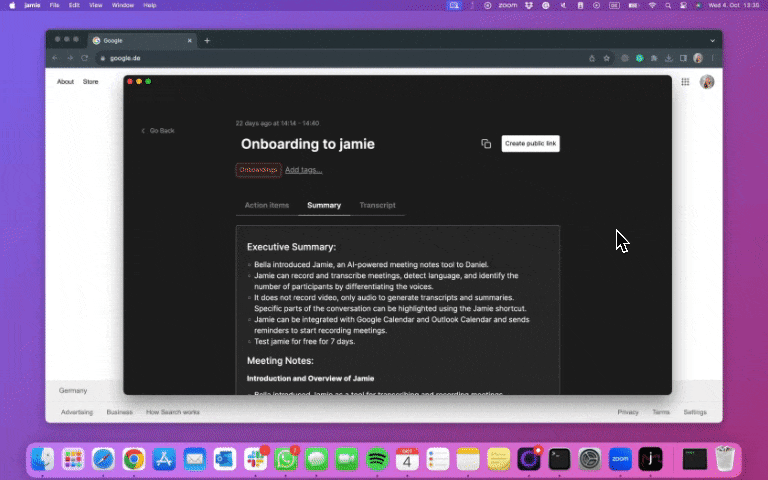Click the About link on the Google page
This screenshot has height=480, width=768.
click(65, 82)
